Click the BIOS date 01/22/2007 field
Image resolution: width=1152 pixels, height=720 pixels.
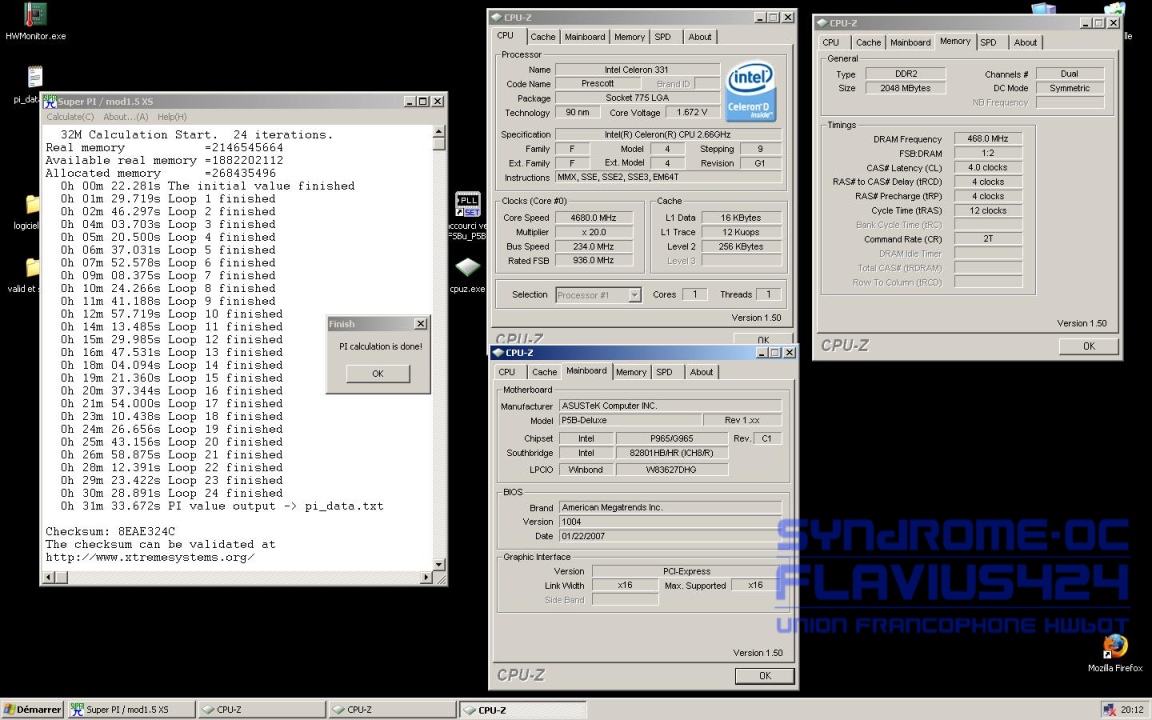click(x=670, y=536)
